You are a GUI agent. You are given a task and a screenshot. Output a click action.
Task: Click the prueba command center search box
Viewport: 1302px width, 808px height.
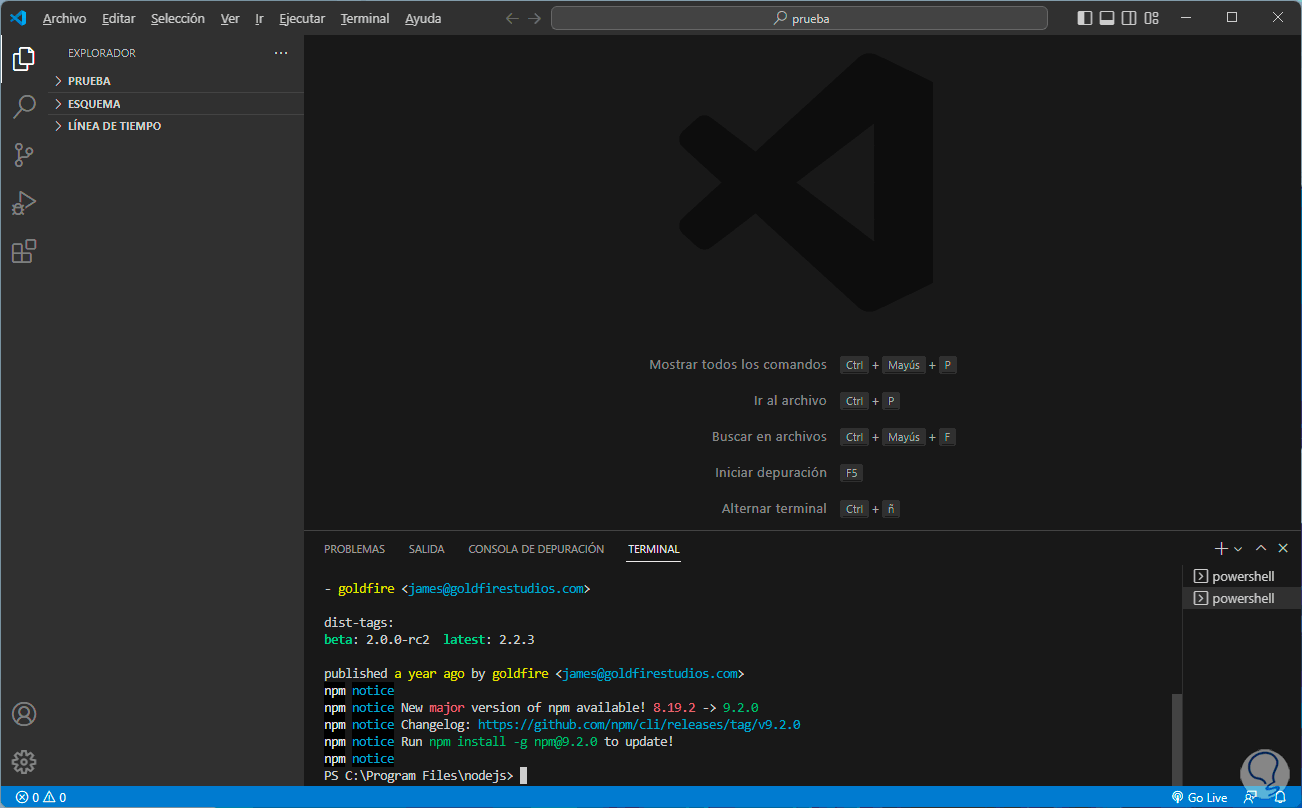[x=799, y=18]
